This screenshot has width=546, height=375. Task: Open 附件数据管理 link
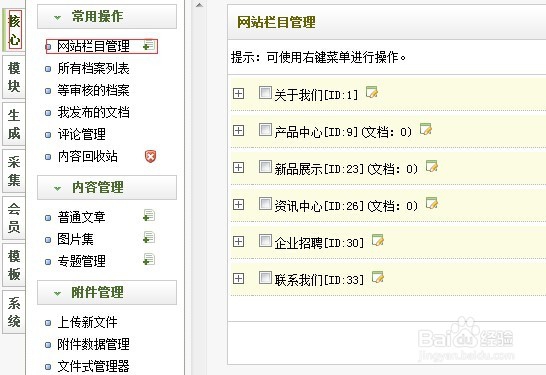(93, 344)
